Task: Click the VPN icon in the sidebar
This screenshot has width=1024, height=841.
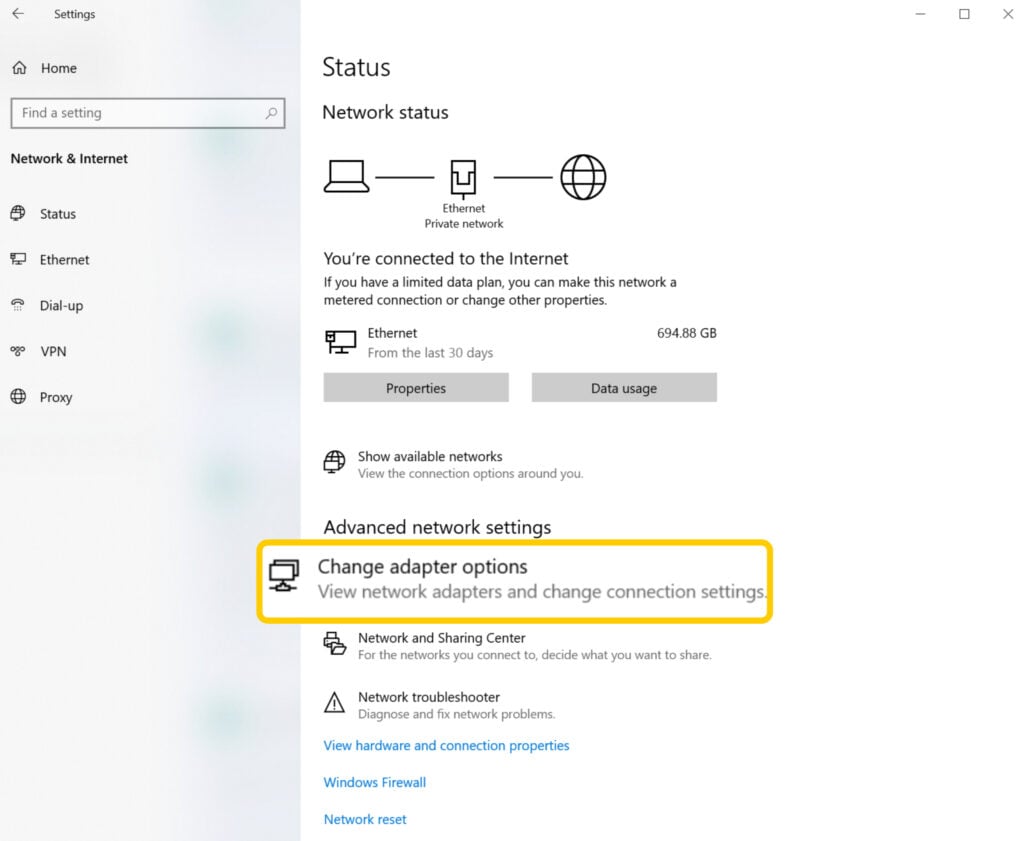Action: (x=20, y=351)
